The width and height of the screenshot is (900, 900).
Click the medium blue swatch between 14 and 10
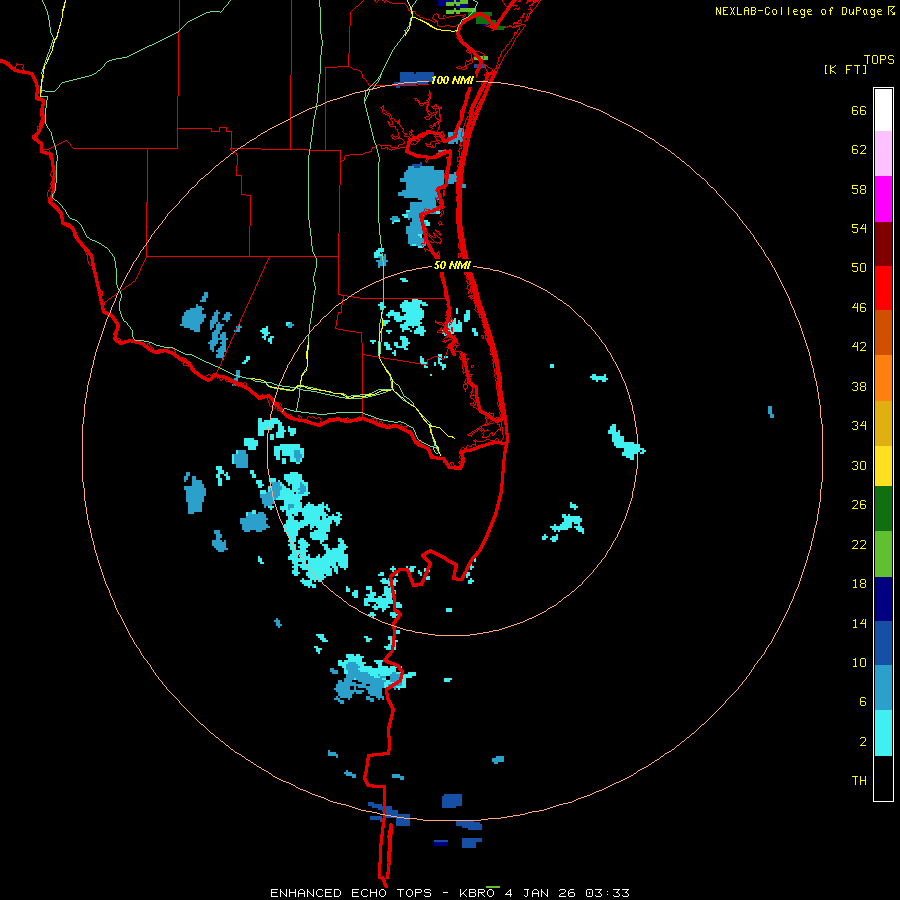coord(883,643)
